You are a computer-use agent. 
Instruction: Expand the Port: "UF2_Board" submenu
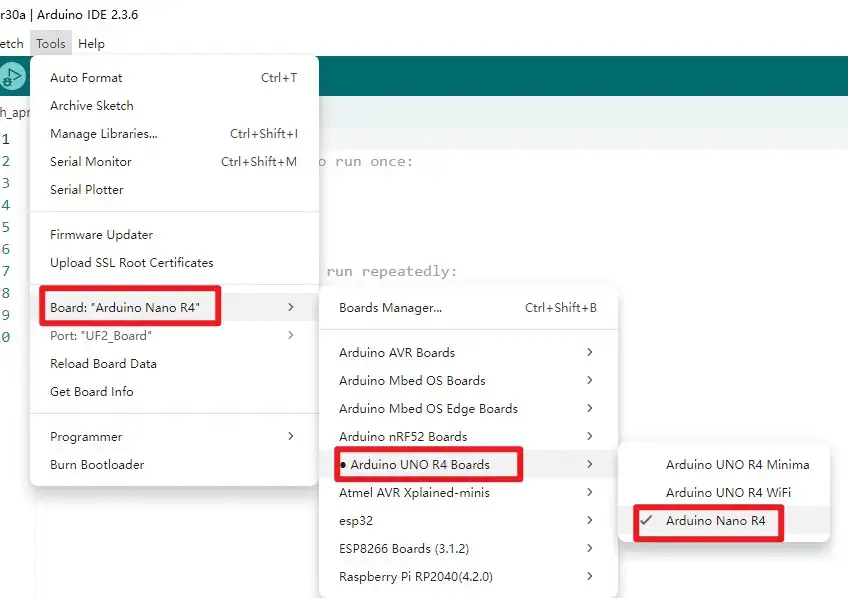click(x=174, y=336)
